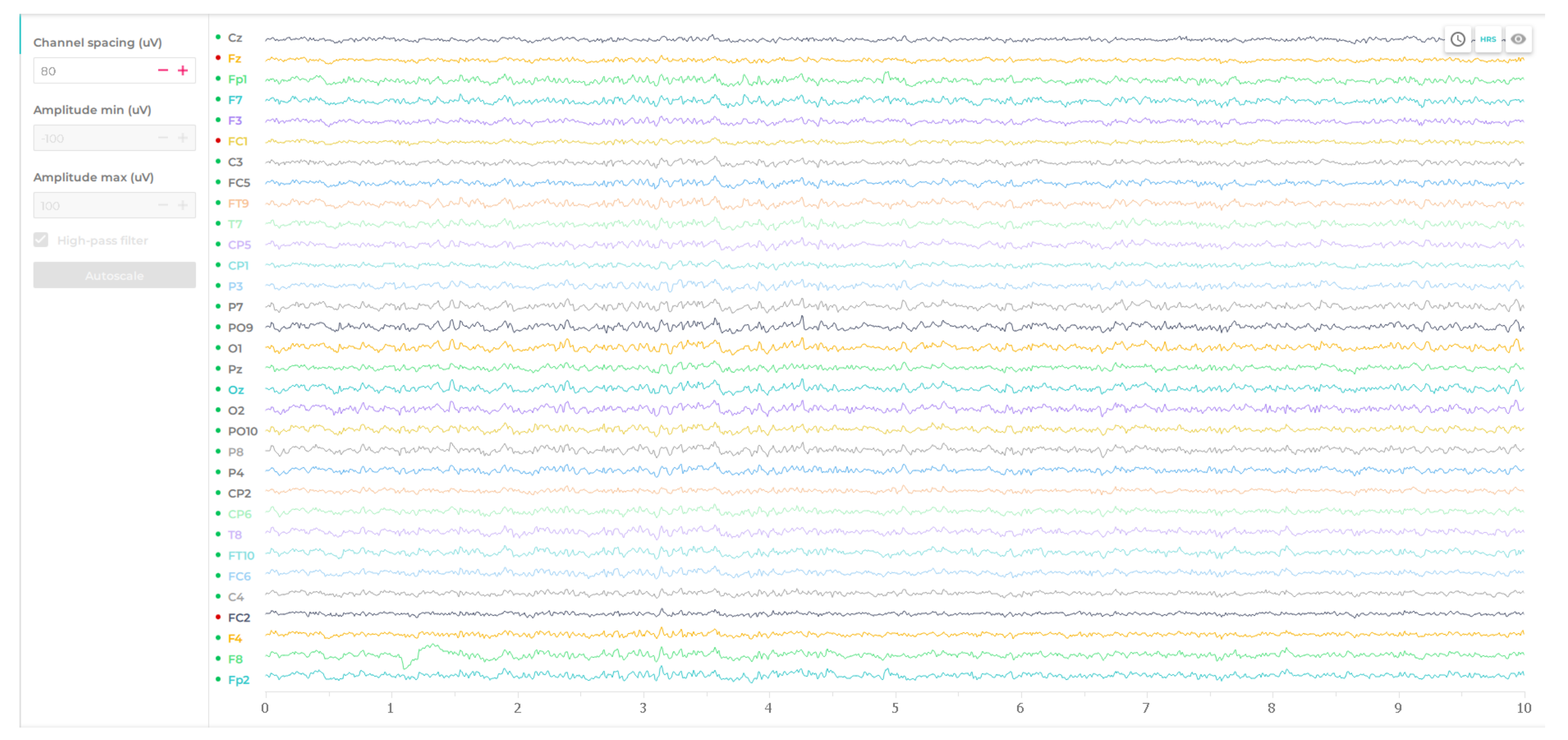The height and width of the screenshot is (740, 1568).
Task: Click the 5 second tick on time axis
Action: click(x=895, y=707)
